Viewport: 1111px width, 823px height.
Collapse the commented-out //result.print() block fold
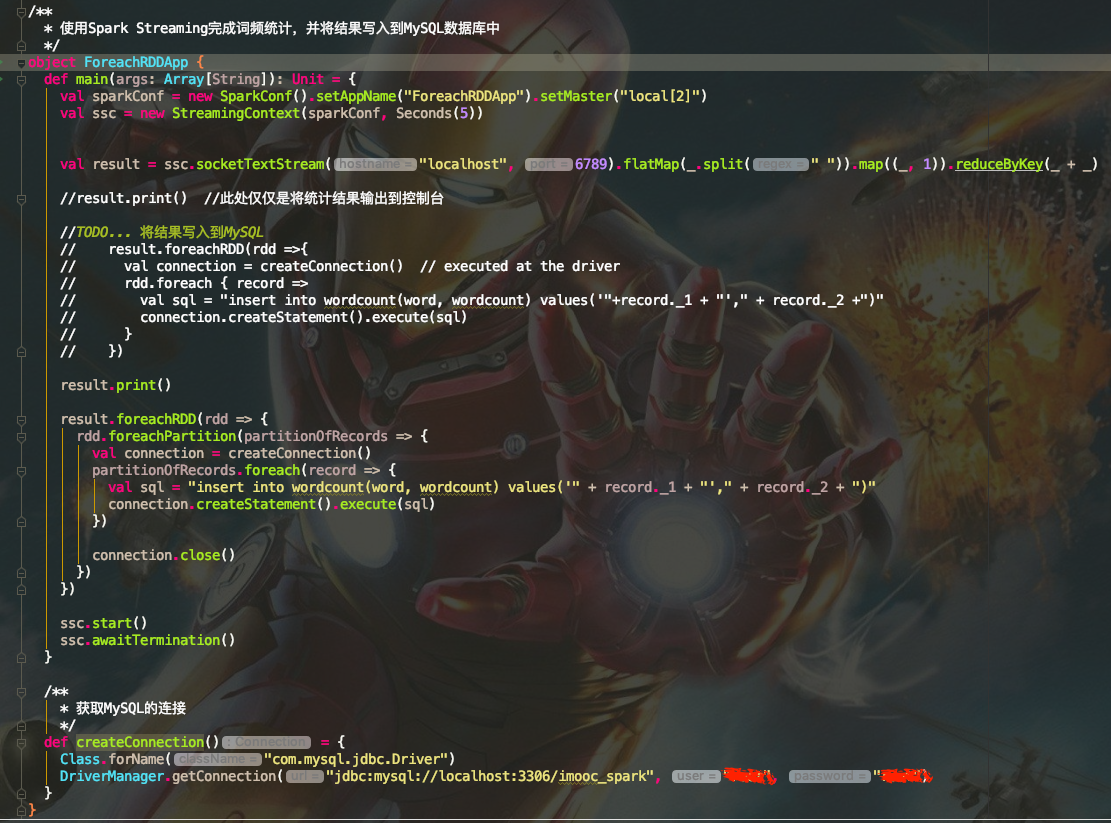[21, 199]
